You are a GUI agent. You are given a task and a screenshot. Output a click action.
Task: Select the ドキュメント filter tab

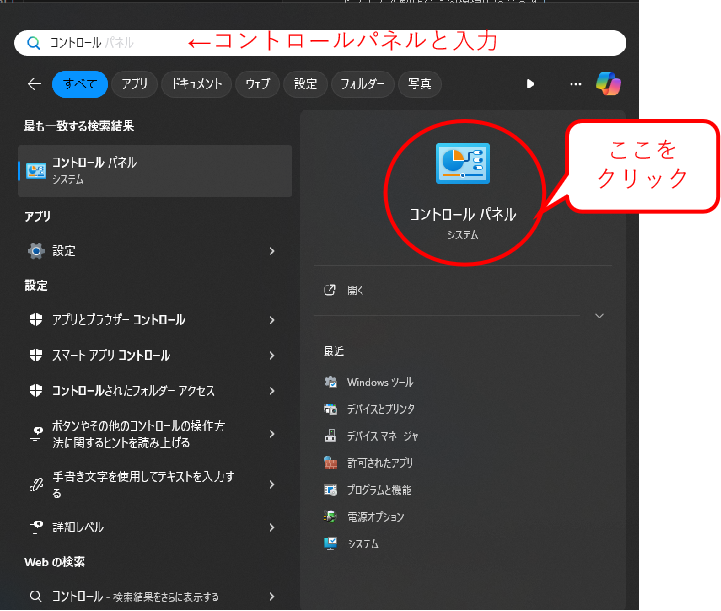(x=197, y=84)
